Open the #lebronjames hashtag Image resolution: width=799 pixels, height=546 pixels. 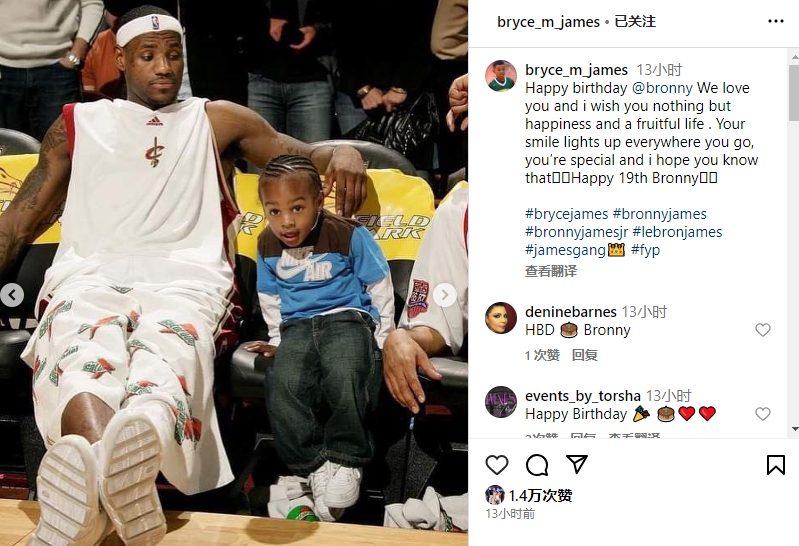pos(677,232)
